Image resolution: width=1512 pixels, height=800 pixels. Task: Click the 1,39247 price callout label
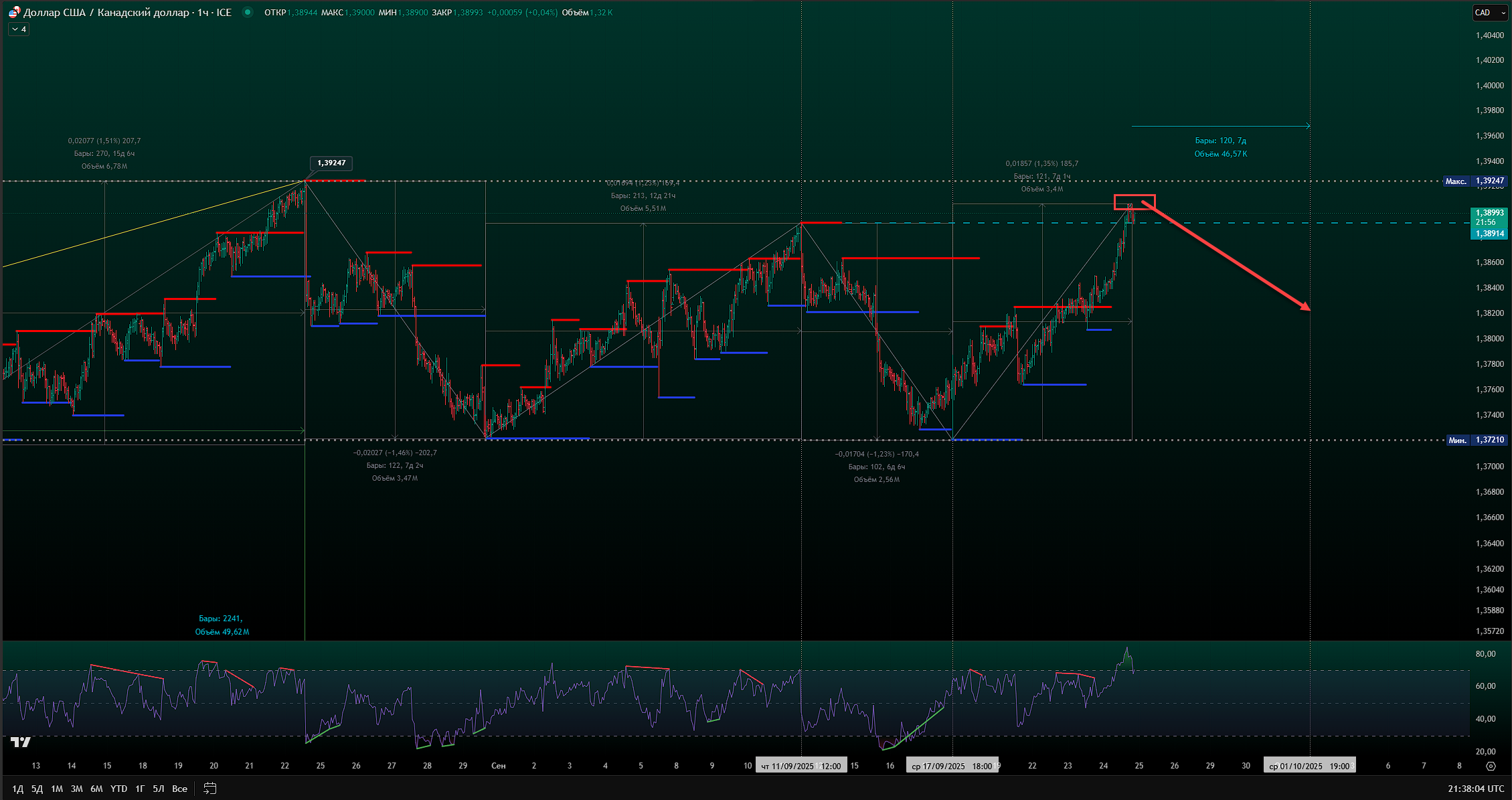tap(331, 163)
